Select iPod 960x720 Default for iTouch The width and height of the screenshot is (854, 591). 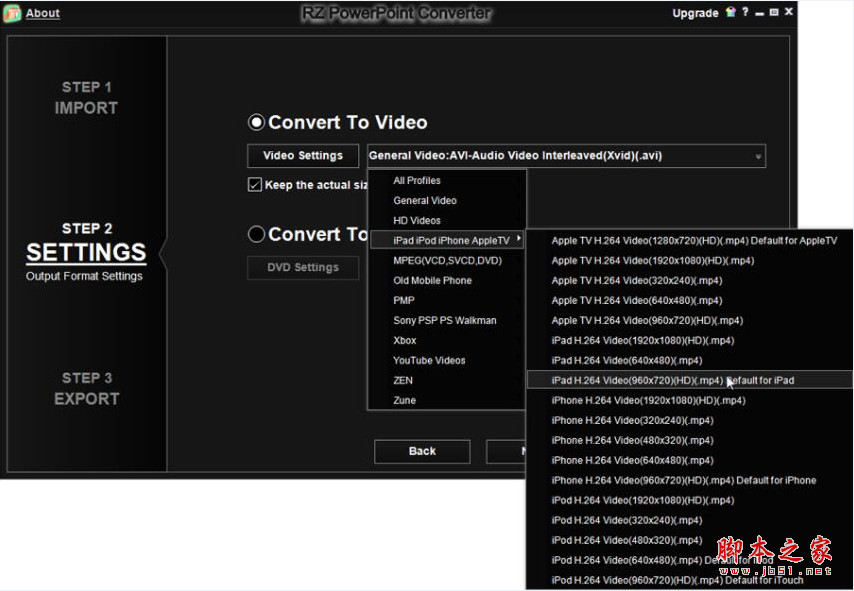pyautogui.click(x=690, y=580)
